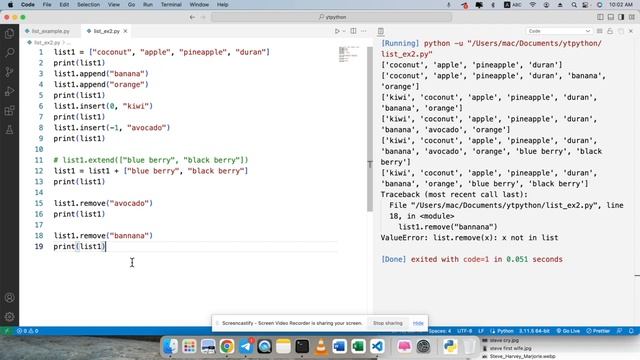Open the Help menu

[x=222, y=4]
